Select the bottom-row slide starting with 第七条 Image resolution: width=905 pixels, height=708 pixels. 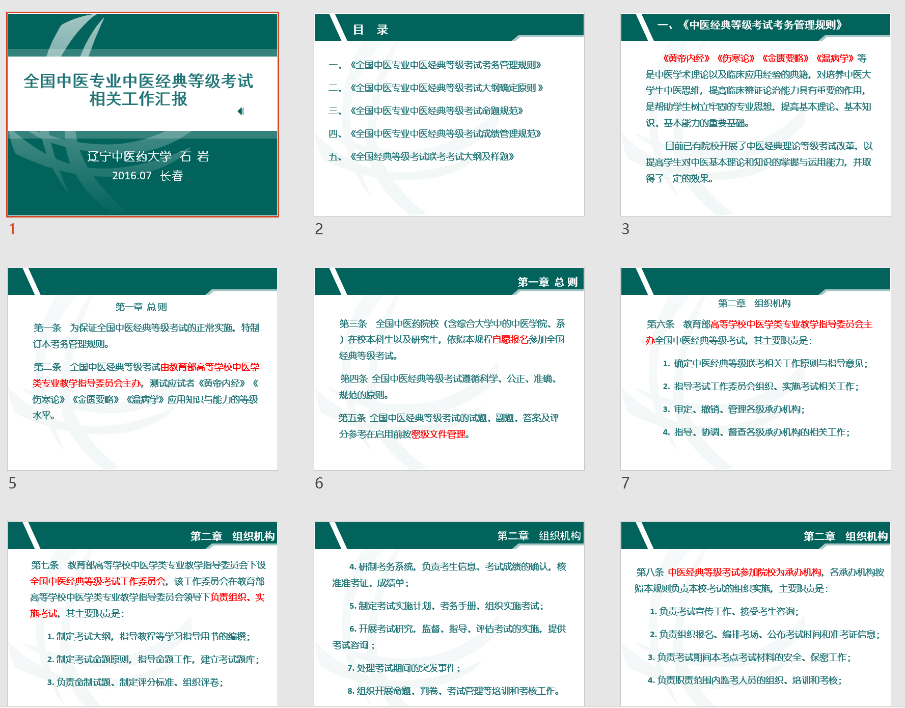143,614
